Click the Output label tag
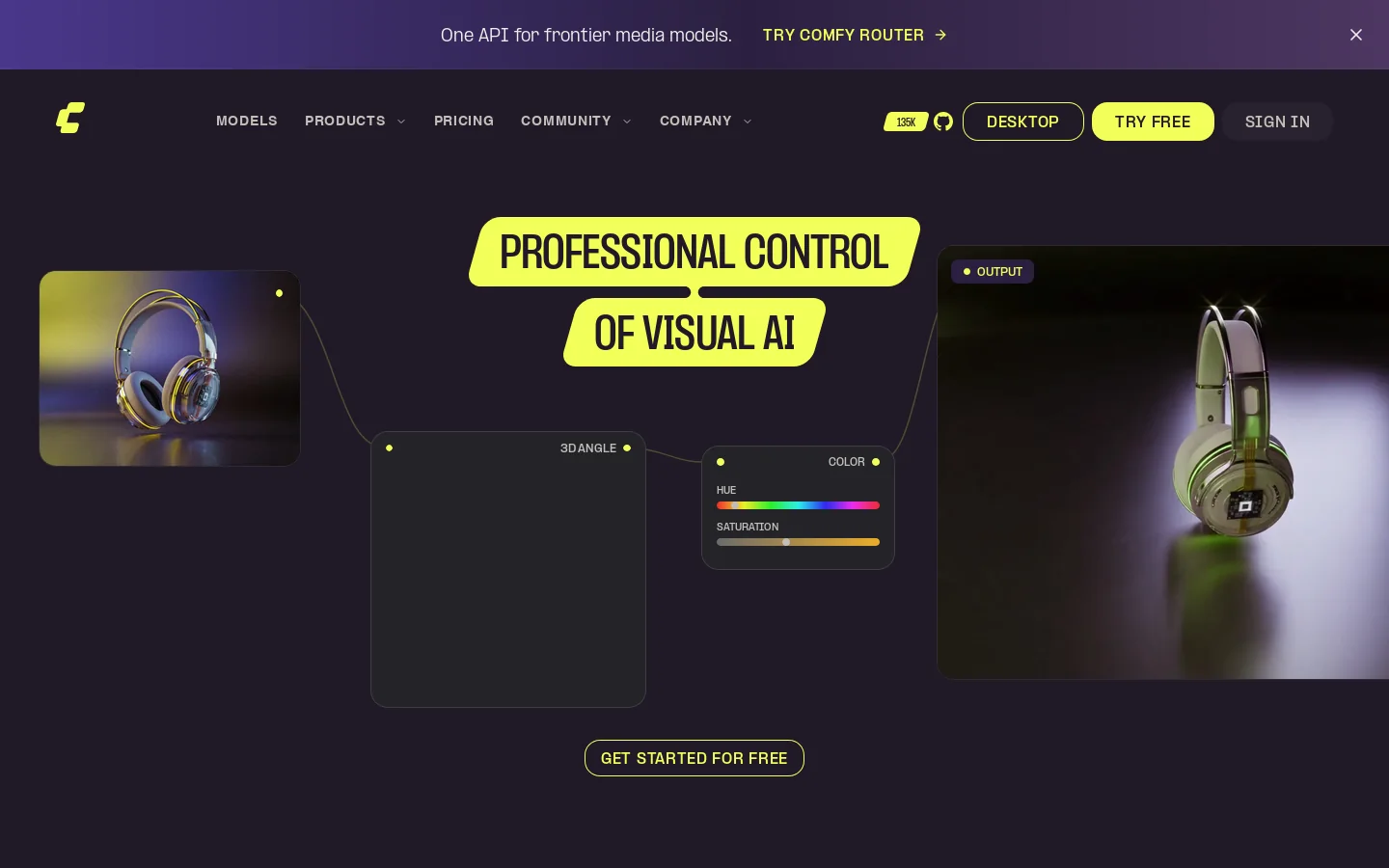 point(993,272)
